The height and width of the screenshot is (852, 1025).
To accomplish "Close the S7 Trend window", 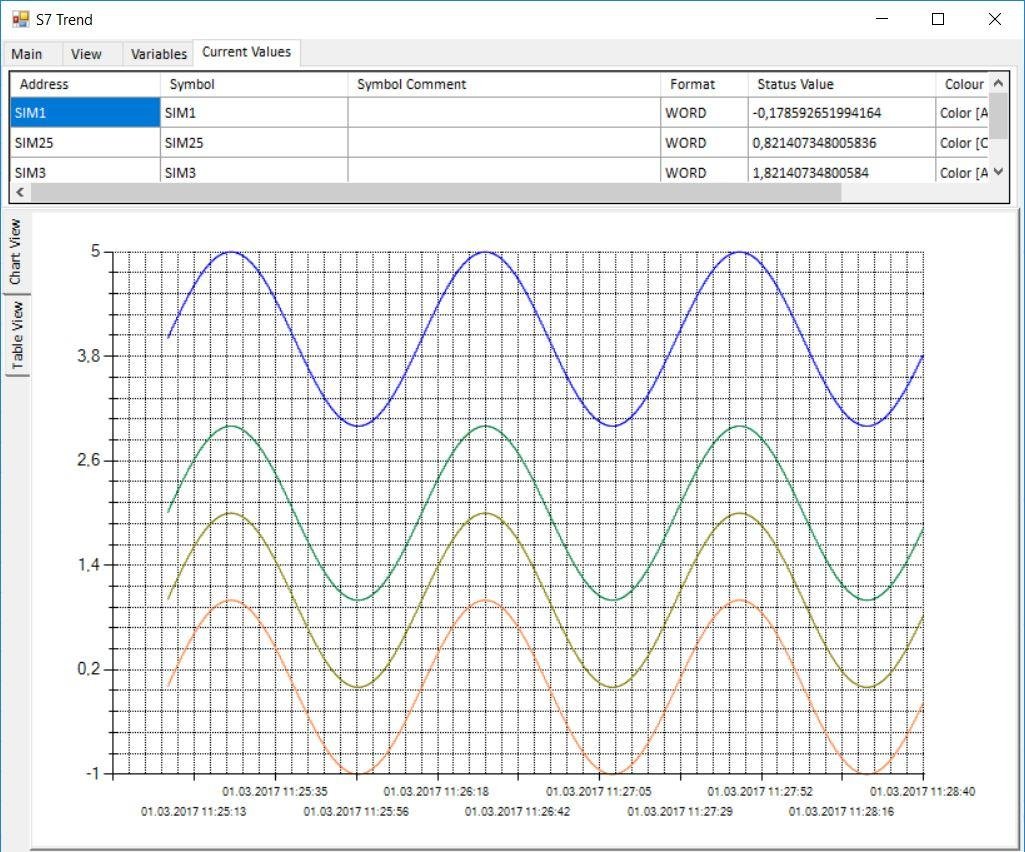I will click(994, 19).
